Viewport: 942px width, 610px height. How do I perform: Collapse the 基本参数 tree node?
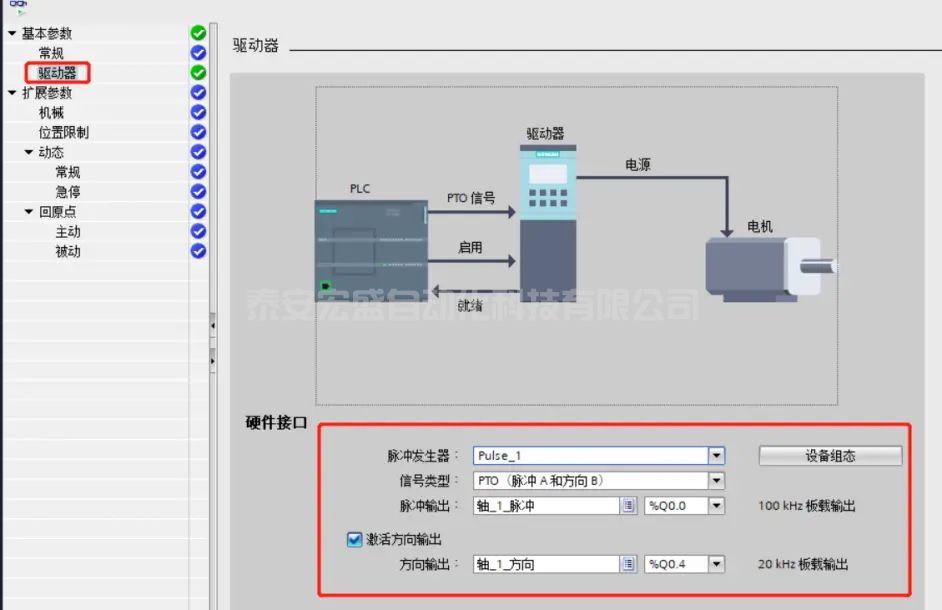pos(12,34)
